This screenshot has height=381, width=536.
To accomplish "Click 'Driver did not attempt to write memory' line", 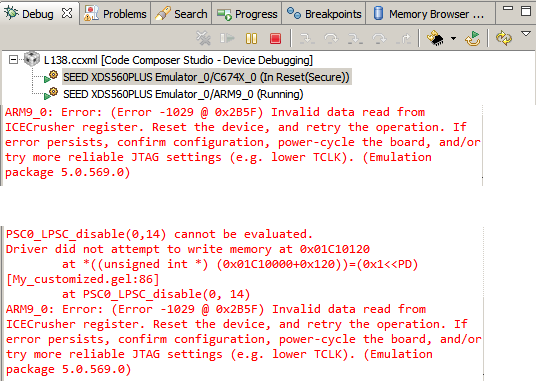I will (x=188, y=249).
